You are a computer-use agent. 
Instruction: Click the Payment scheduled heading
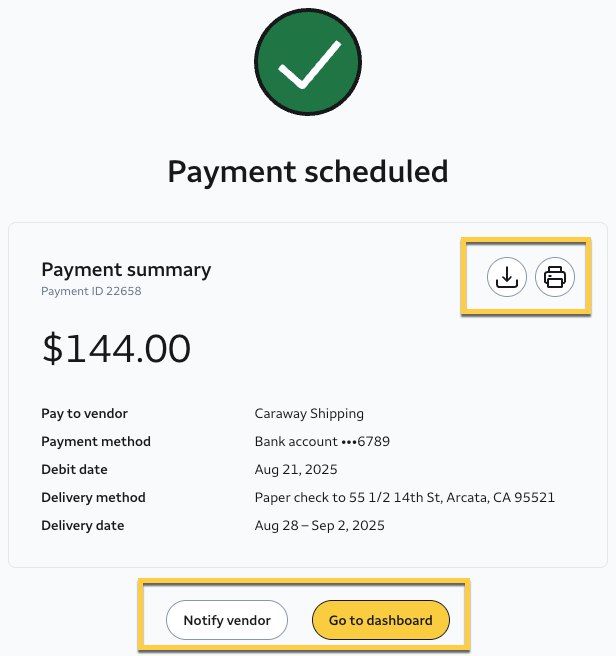pyautogui.click(x=308, y=171)
